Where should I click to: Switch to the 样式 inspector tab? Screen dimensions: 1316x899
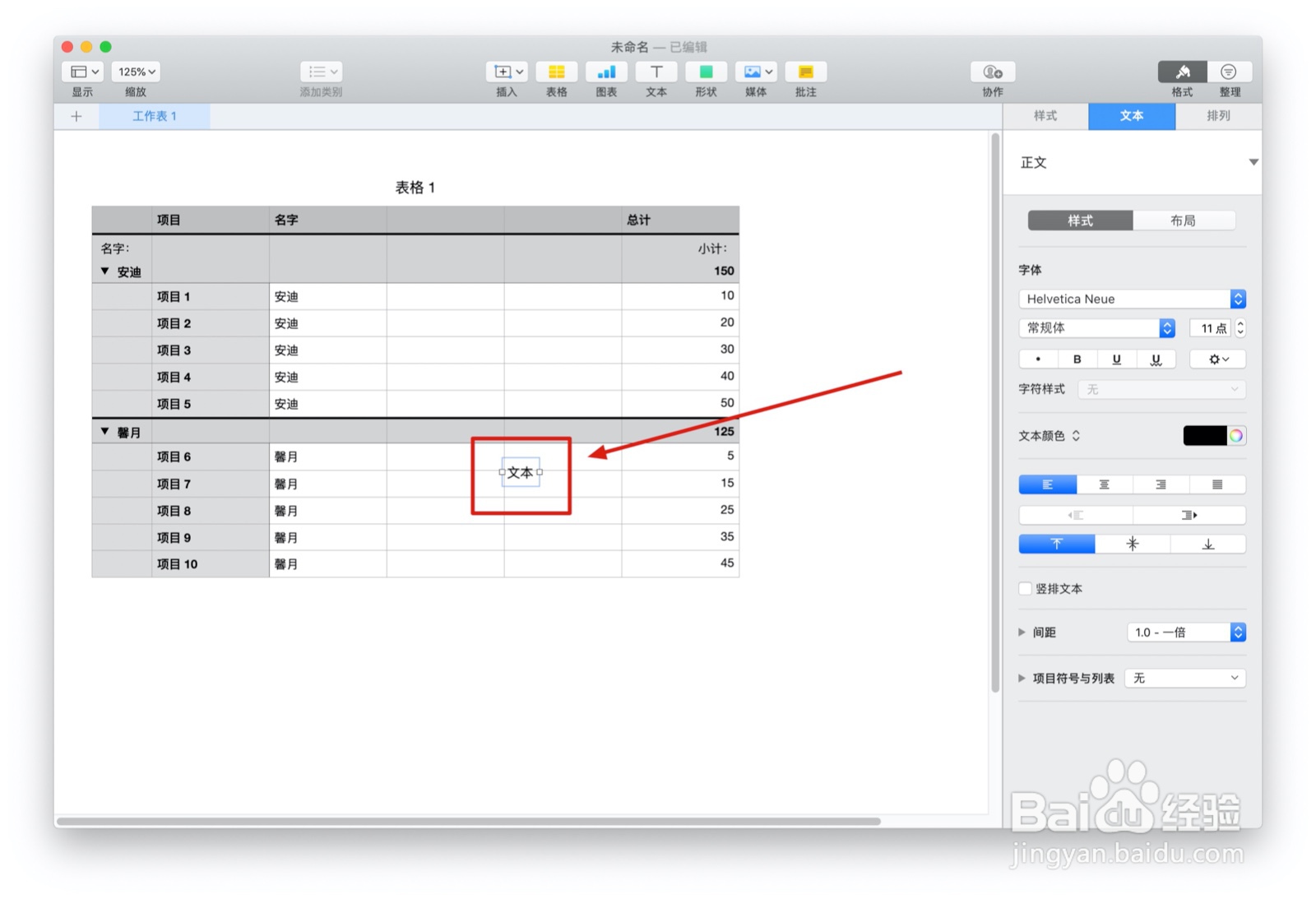[1045, 116]
